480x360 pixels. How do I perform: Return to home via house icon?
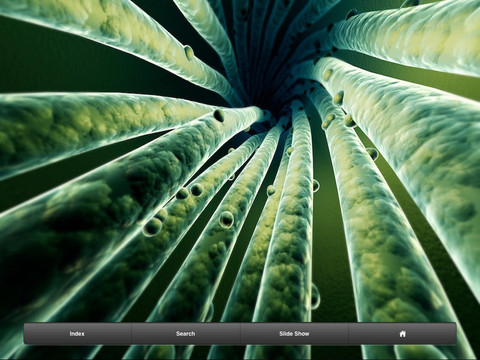tap(402, 334)
